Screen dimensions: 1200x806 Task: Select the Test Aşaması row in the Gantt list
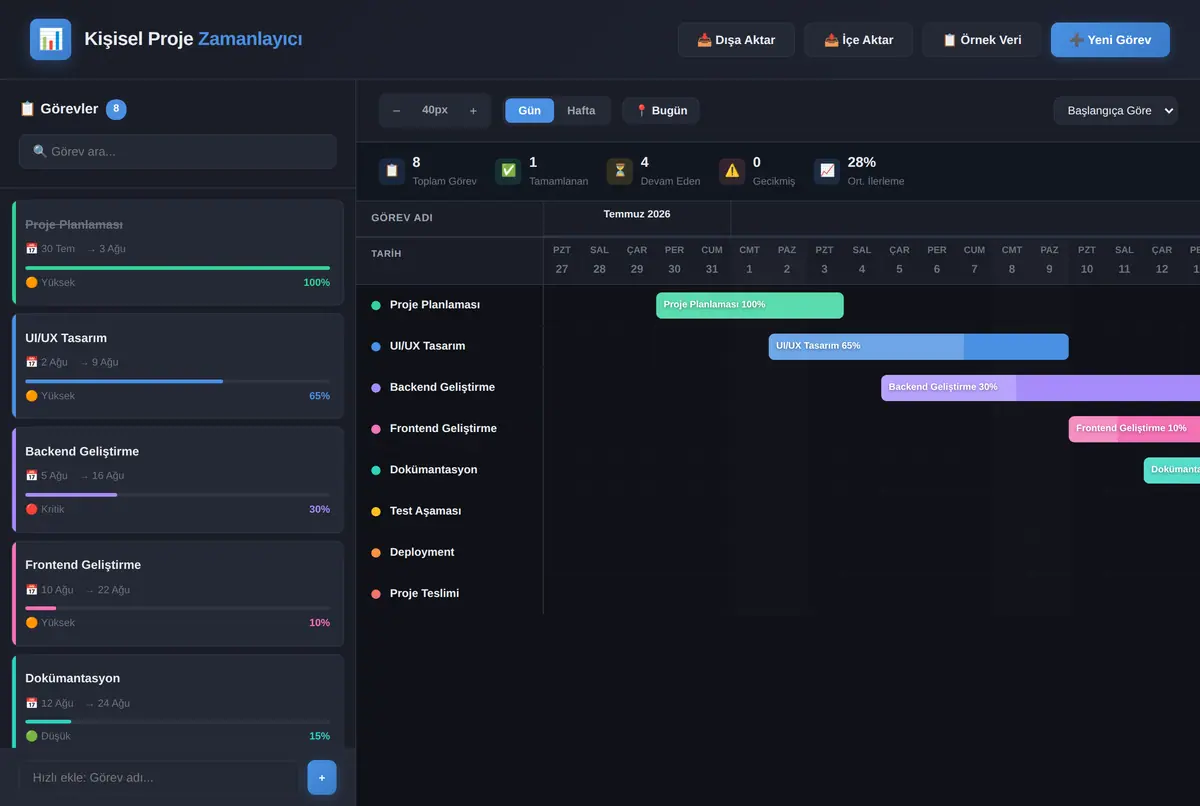[450, 511]
